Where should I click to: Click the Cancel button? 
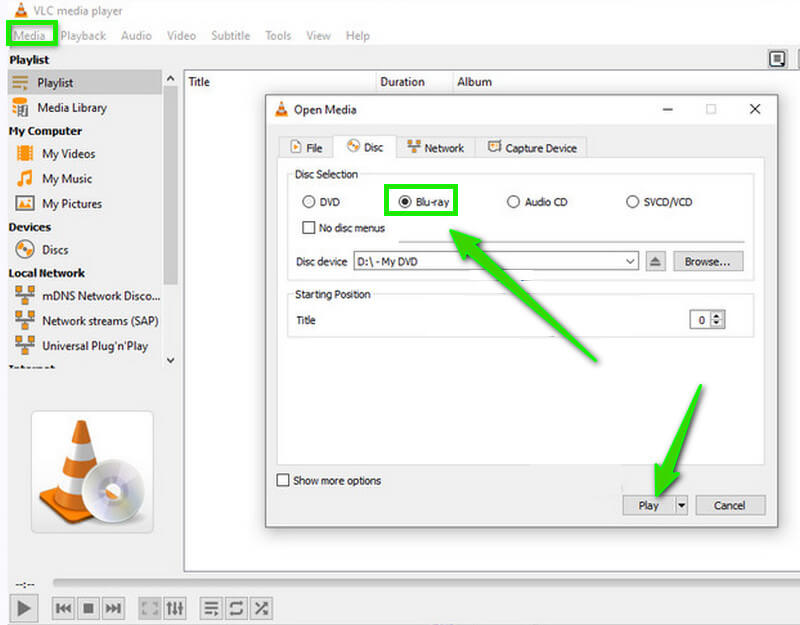(x=730, y=505)
